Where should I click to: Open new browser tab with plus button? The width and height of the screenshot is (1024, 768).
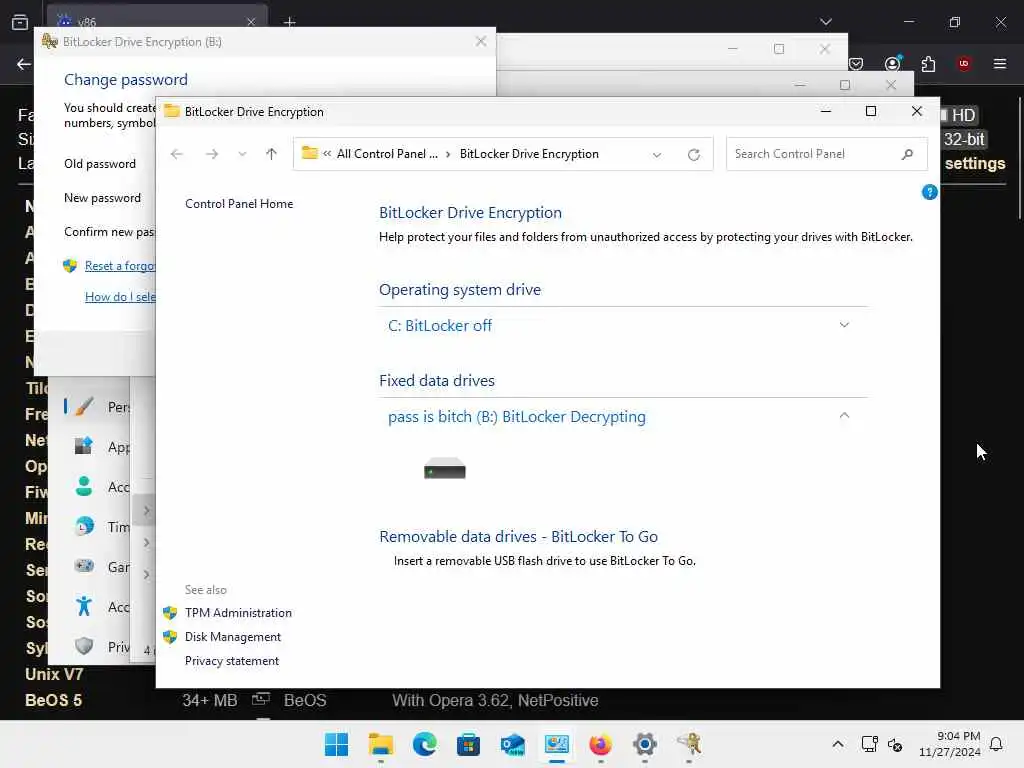click(x=289, y=22)
